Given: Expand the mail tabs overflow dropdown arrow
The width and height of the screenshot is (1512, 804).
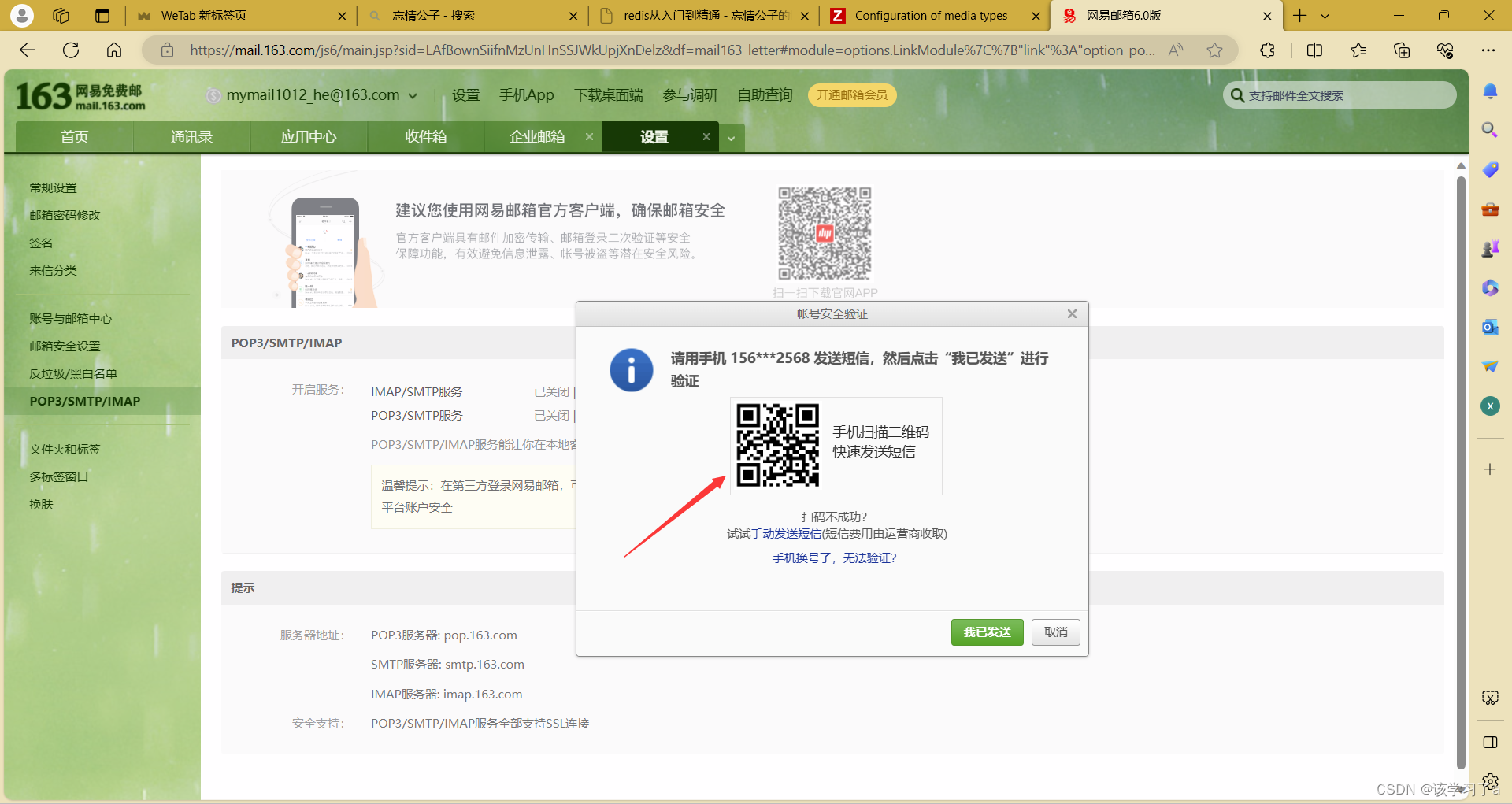Looking at the screenshot, I should tap(731, 138).
